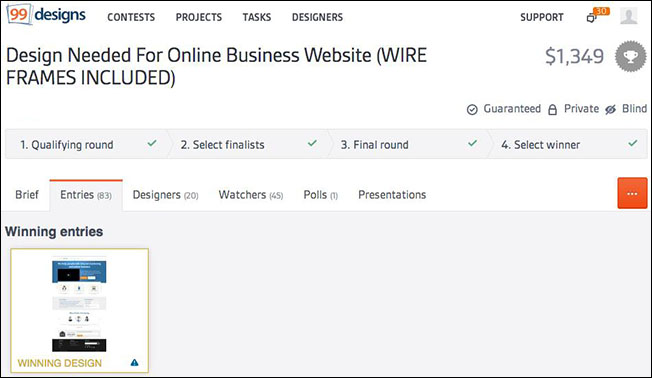Open the Designers navigation item
Image resolution: width=652 pixels, height=378 pixels.
pyautogui.click(x=317, y=17)
